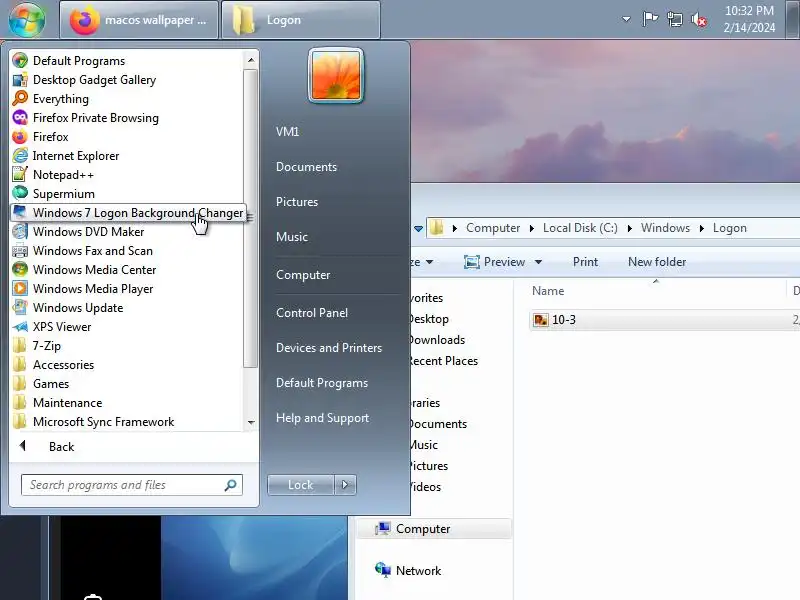Image resolution: width=800 pixels, height=600 pixels.
Task: Open the network tray icon
Action: tap(674, 19)
